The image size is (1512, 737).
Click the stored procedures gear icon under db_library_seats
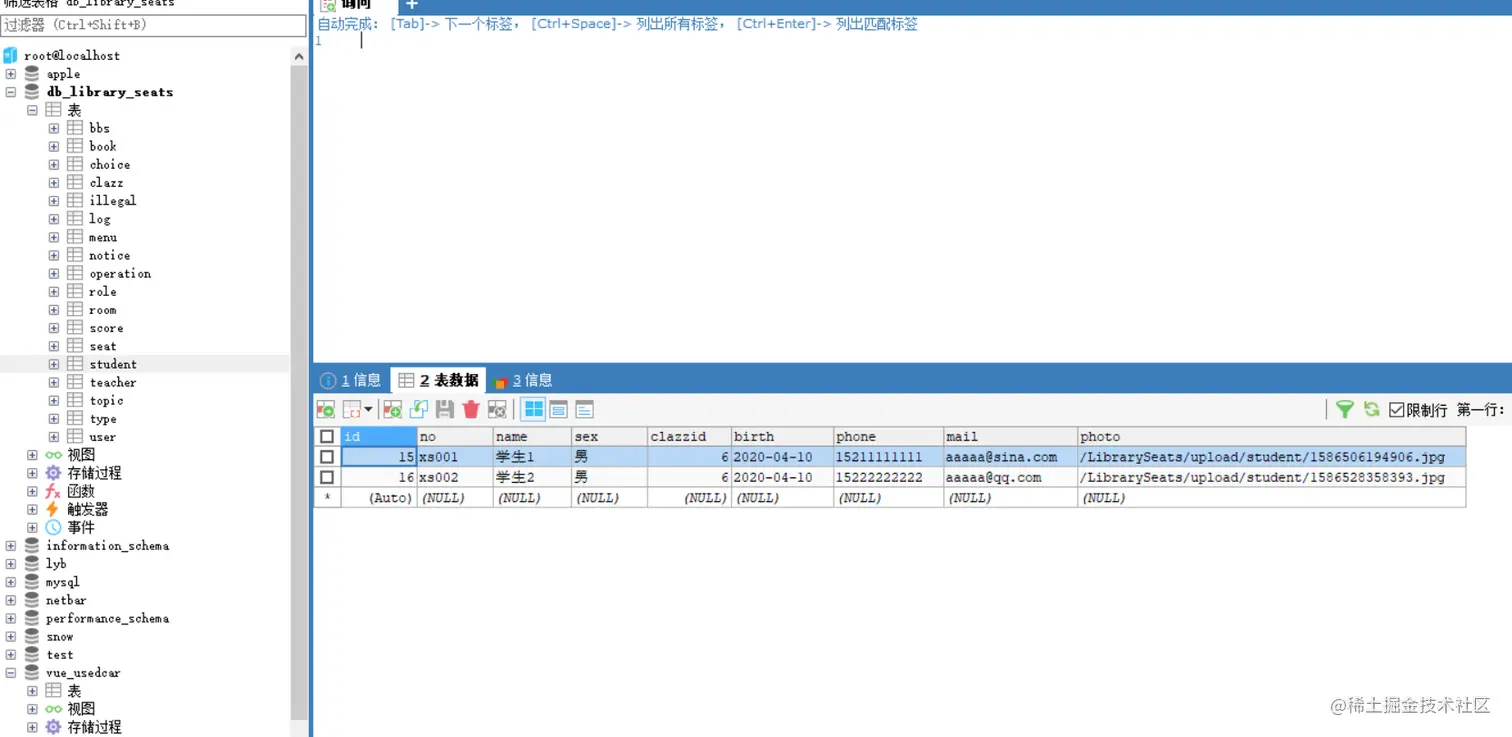point(53,473)
